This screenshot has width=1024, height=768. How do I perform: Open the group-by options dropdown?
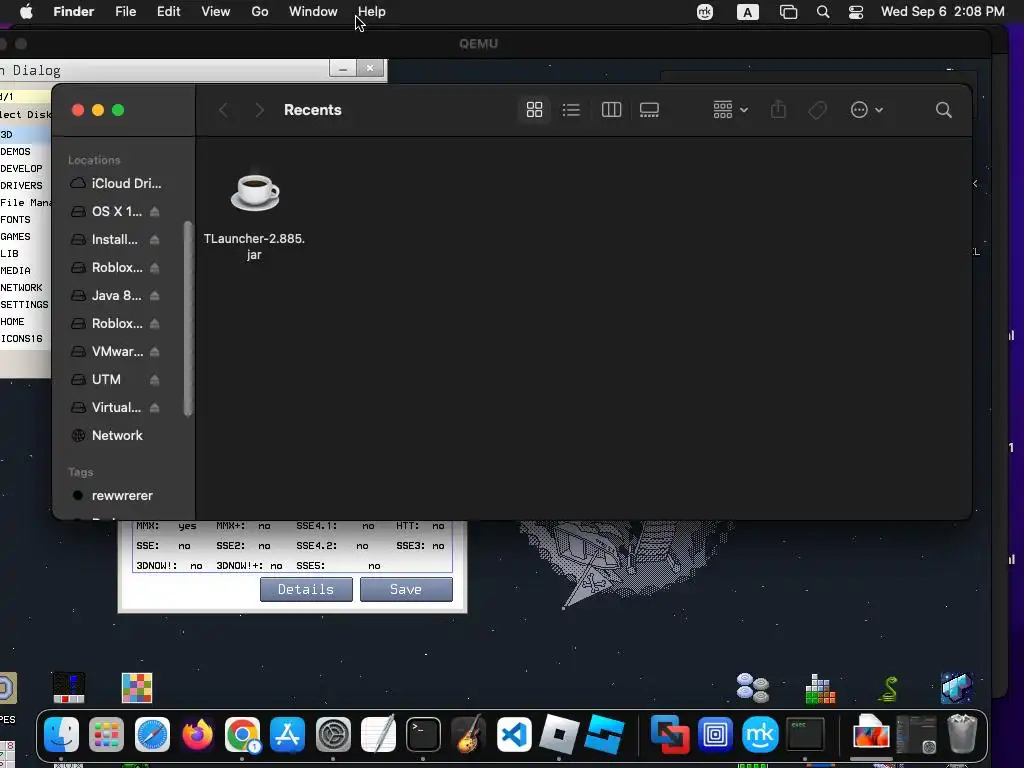pos(730,110)
